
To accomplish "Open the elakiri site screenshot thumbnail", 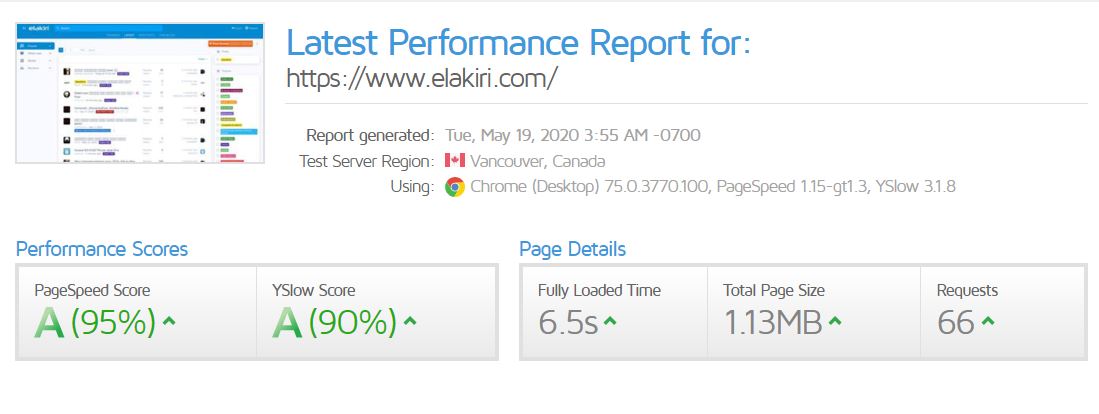I will click(x=140, y=92).
